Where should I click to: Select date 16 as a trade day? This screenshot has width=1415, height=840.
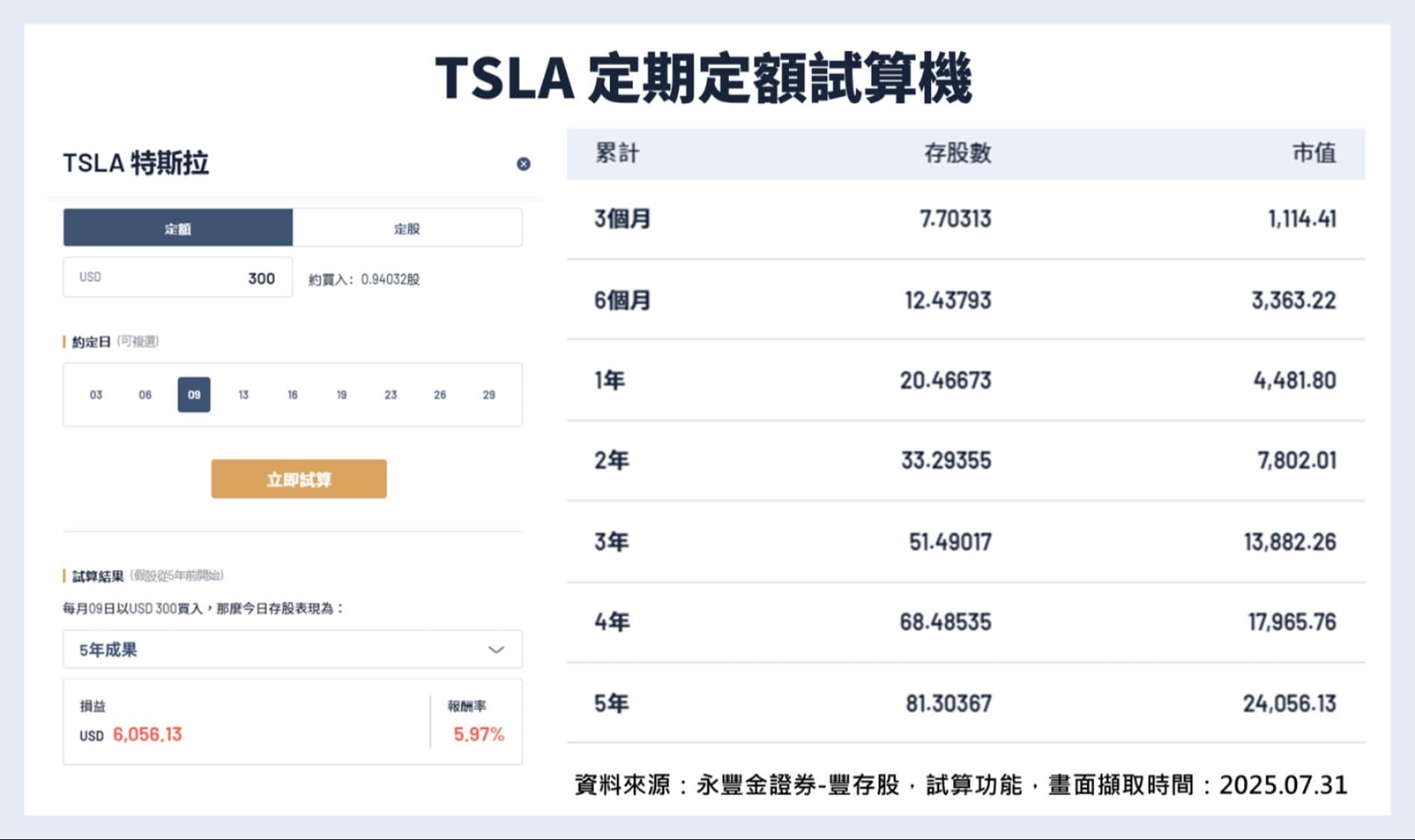pos(292,395)
